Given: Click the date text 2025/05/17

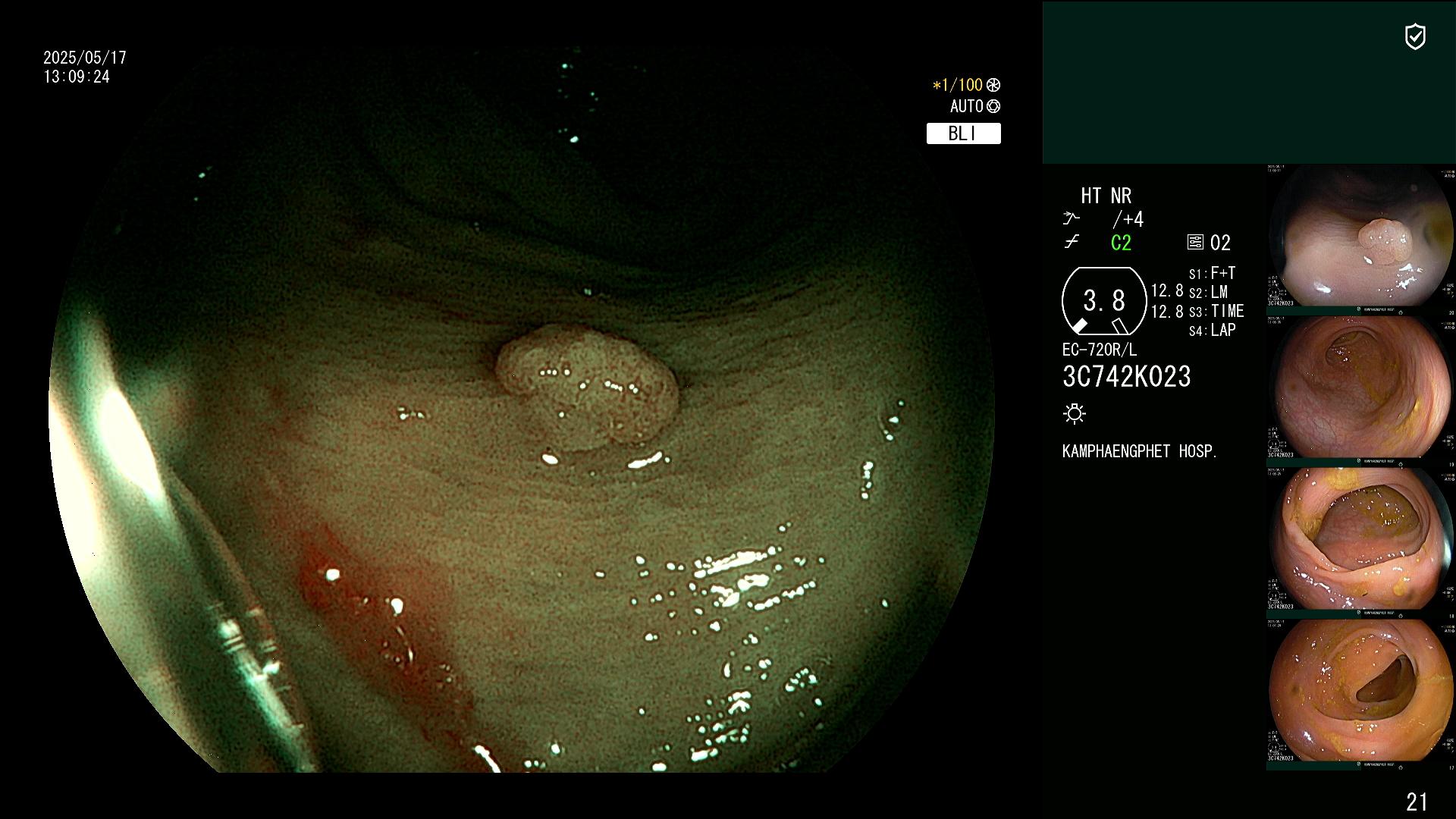Looking at the screenshot, I should tap(85, 58).
